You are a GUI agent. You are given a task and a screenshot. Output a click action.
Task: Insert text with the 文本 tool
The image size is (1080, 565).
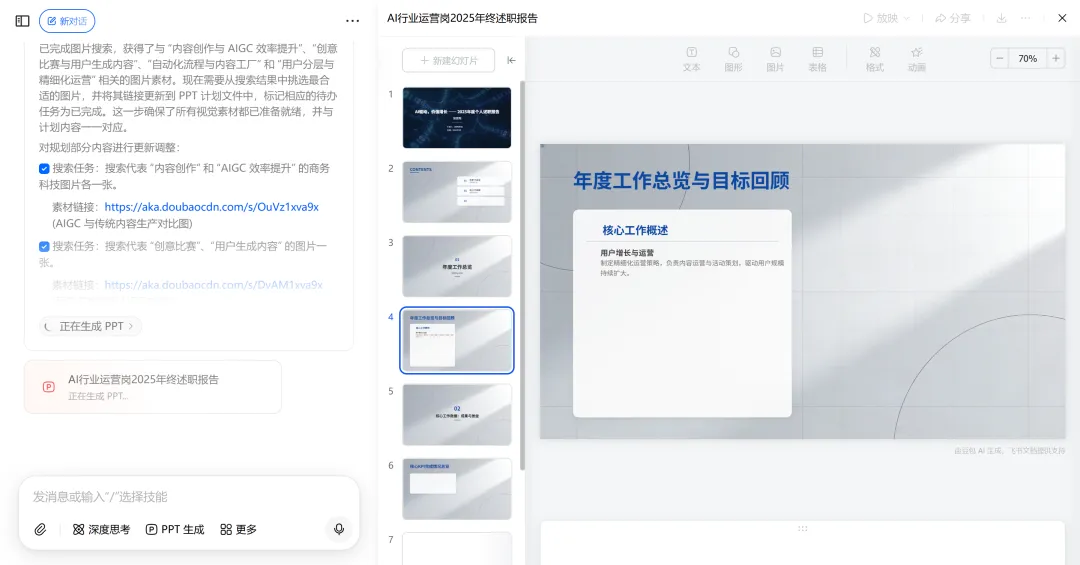click(x=692, y=59)
